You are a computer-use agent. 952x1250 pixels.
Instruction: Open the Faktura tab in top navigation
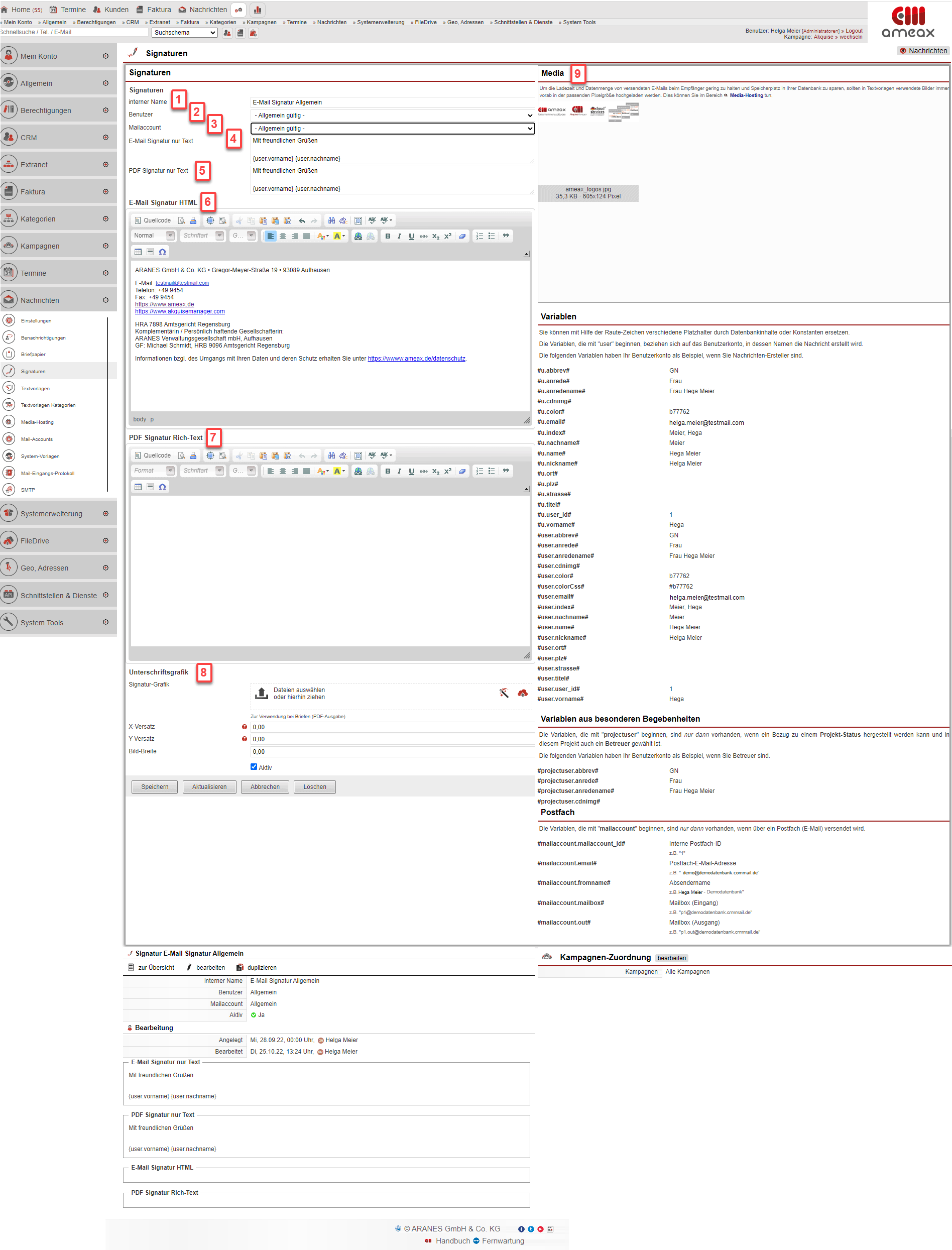tap(154, 10)
